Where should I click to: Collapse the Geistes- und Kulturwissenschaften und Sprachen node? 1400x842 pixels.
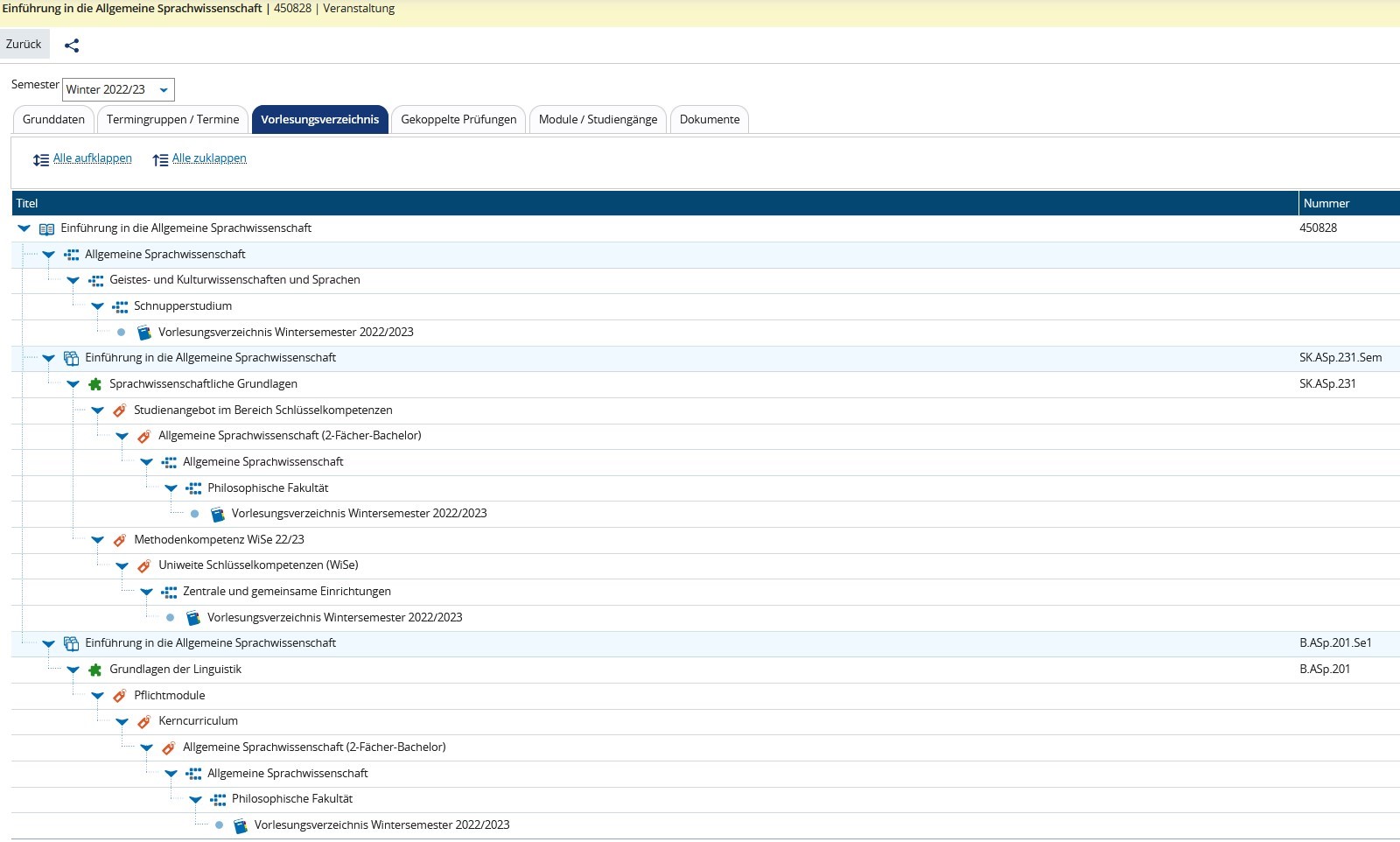pos(73,281)
